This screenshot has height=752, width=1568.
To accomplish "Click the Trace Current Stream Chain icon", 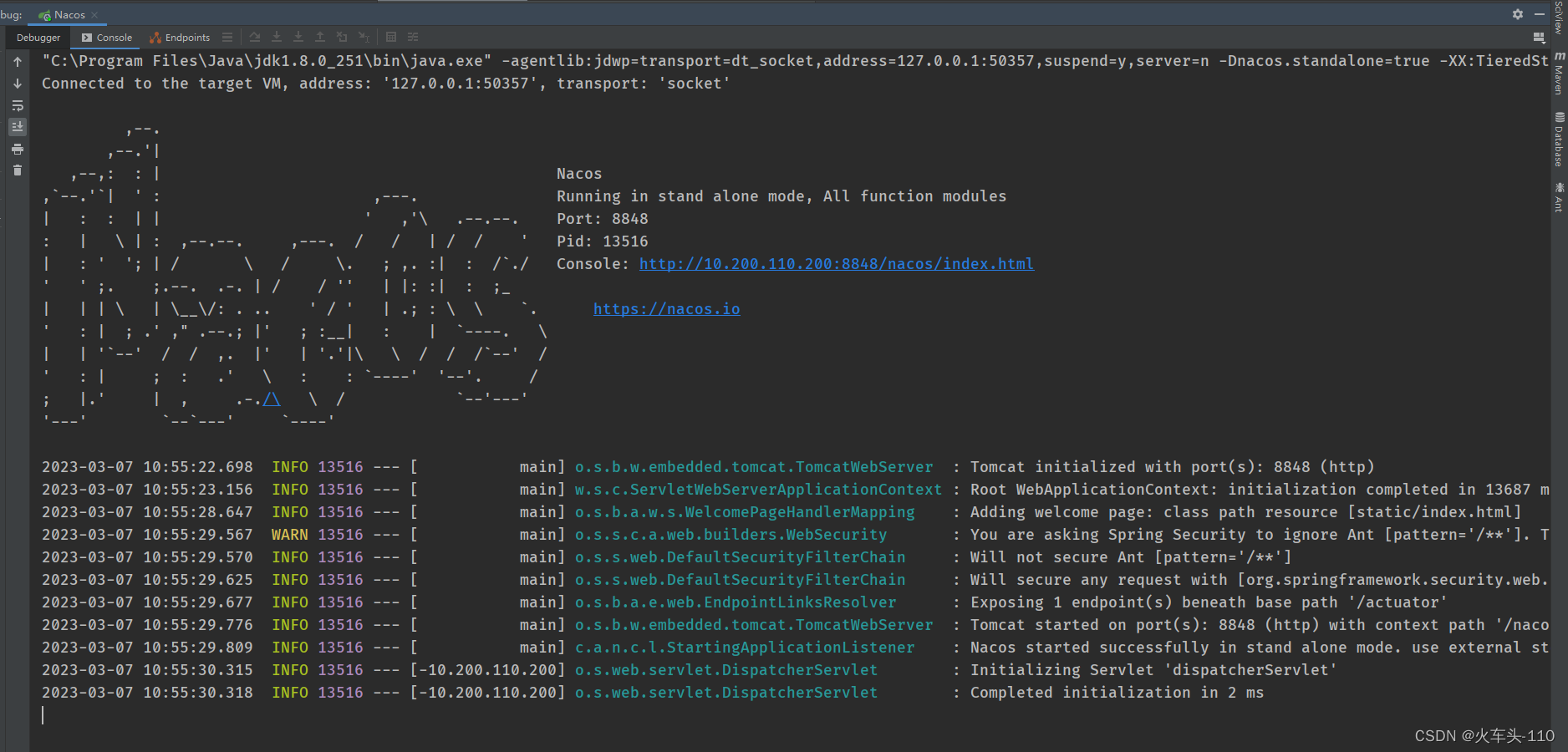I will tap(413, 38).
